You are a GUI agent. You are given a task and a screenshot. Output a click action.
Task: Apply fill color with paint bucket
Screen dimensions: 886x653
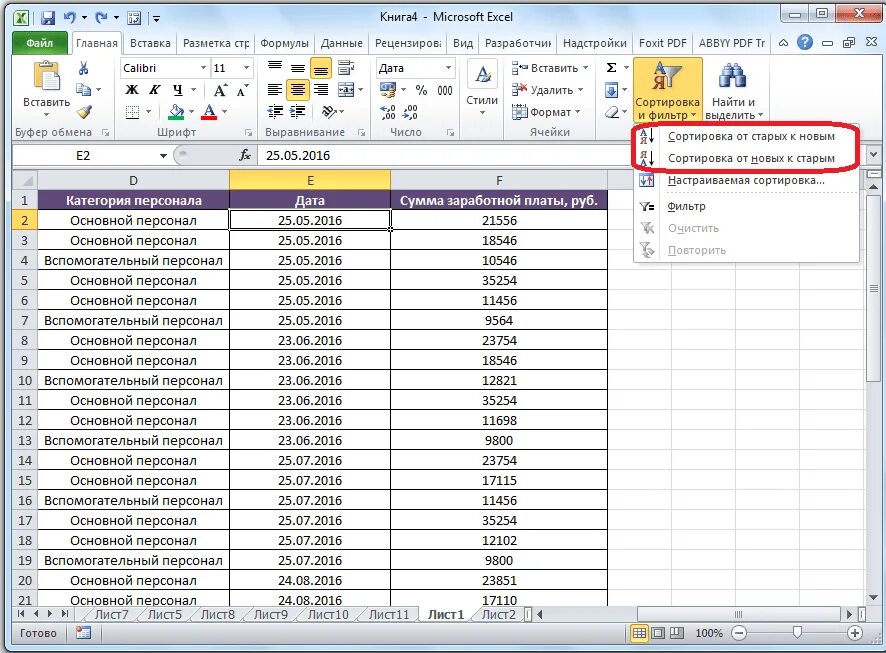pos(176,112)
